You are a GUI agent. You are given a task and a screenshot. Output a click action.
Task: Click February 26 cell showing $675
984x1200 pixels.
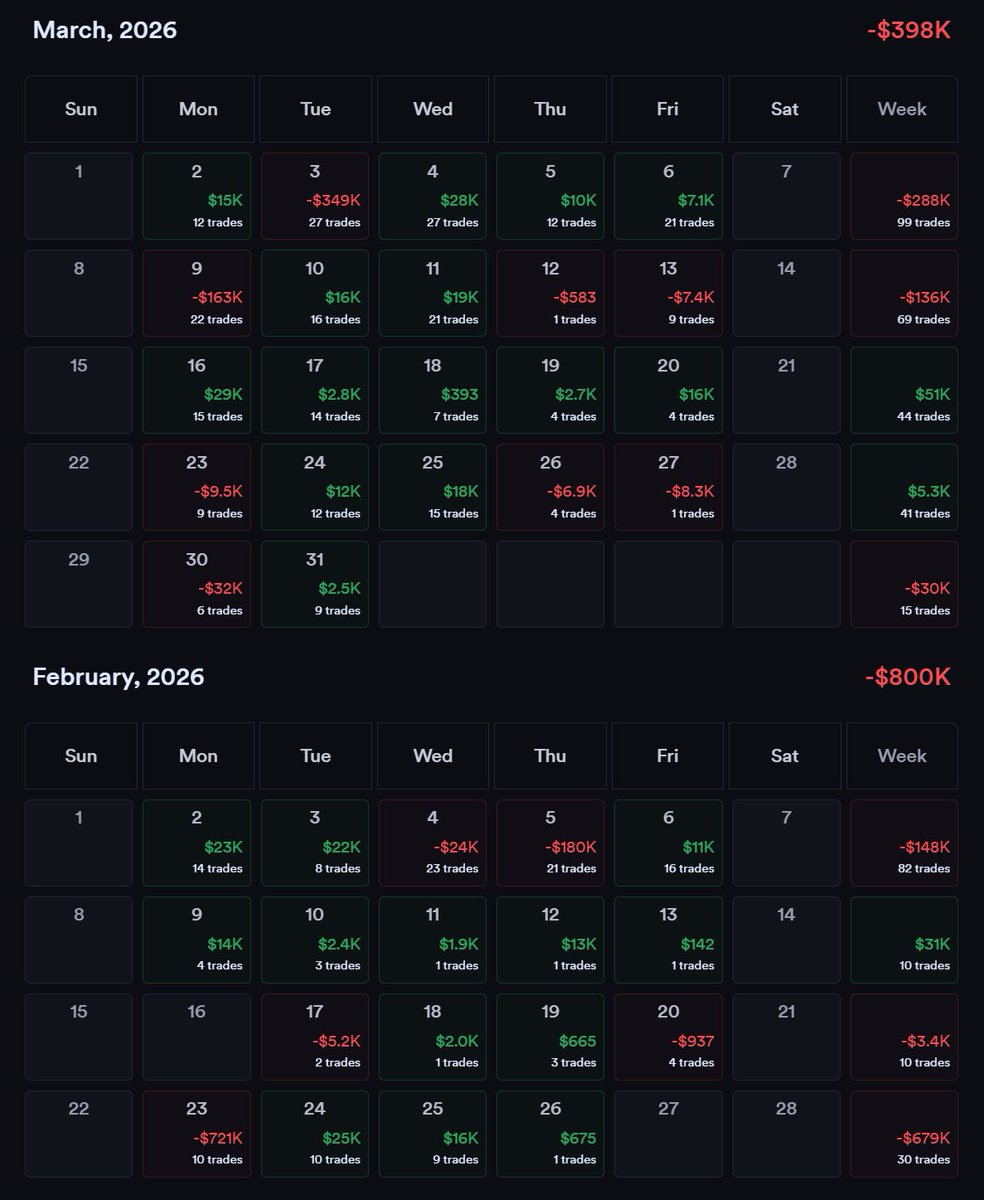coord(550,1134)
